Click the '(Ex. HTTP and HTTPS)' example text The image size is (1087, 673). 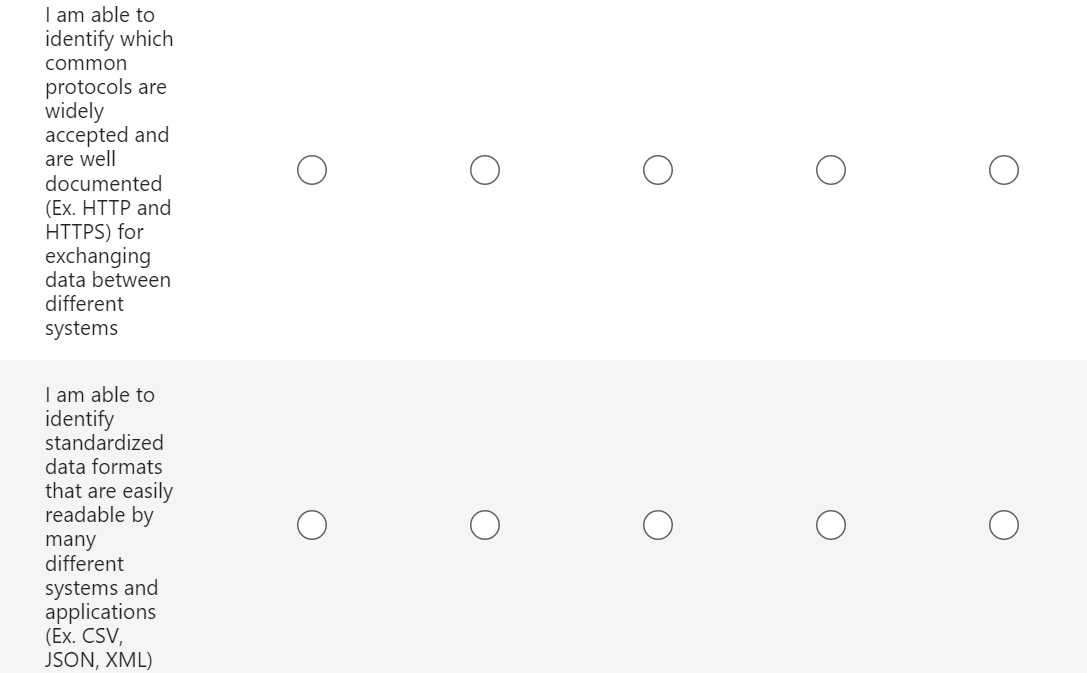point(108,208)
